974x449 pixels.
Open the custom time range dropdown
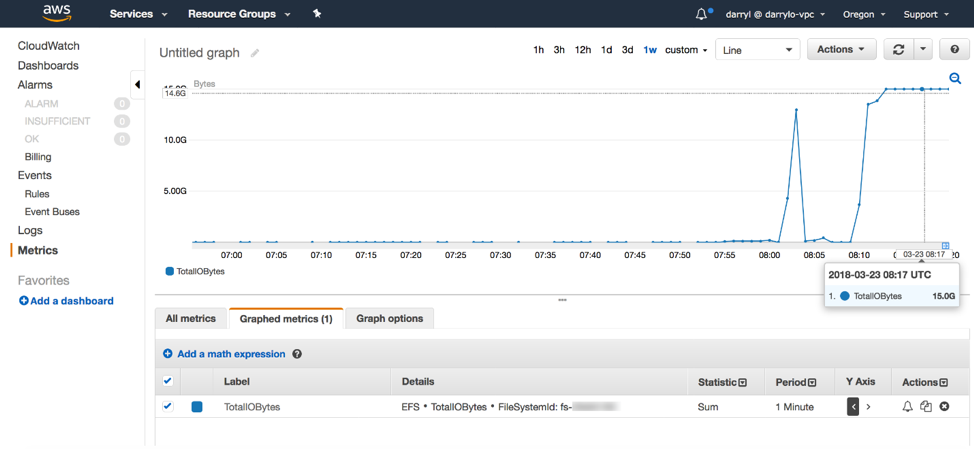pyautogui.click(x=686, y=50)
